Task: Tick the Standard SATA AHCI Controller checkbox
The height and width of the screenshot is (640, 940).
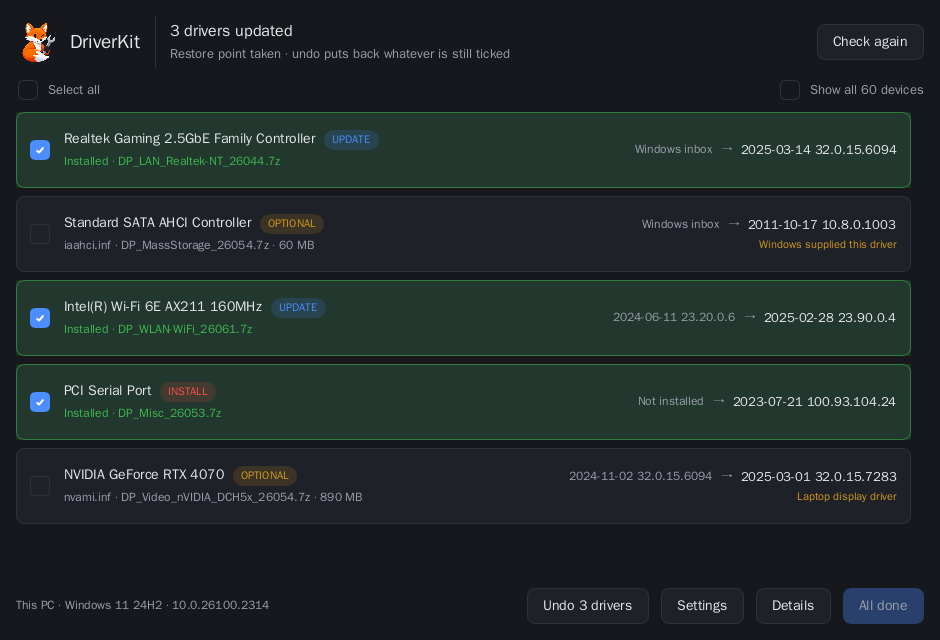Action: (40, 234)
